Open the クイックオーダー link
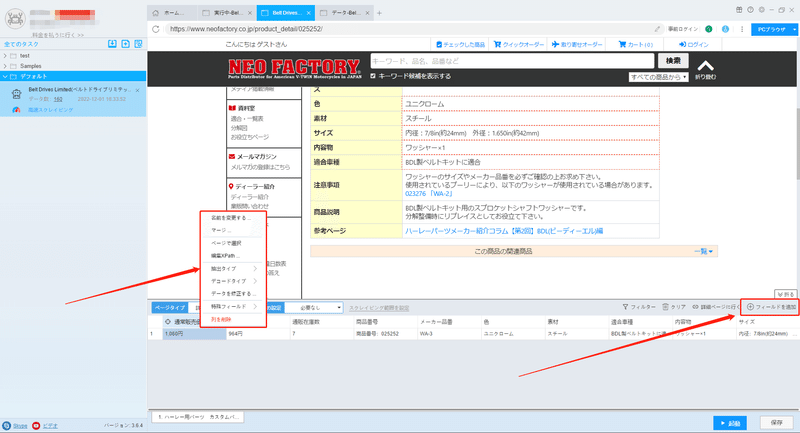This screenshot has width=800, height=433. click(x=519, y=44)
